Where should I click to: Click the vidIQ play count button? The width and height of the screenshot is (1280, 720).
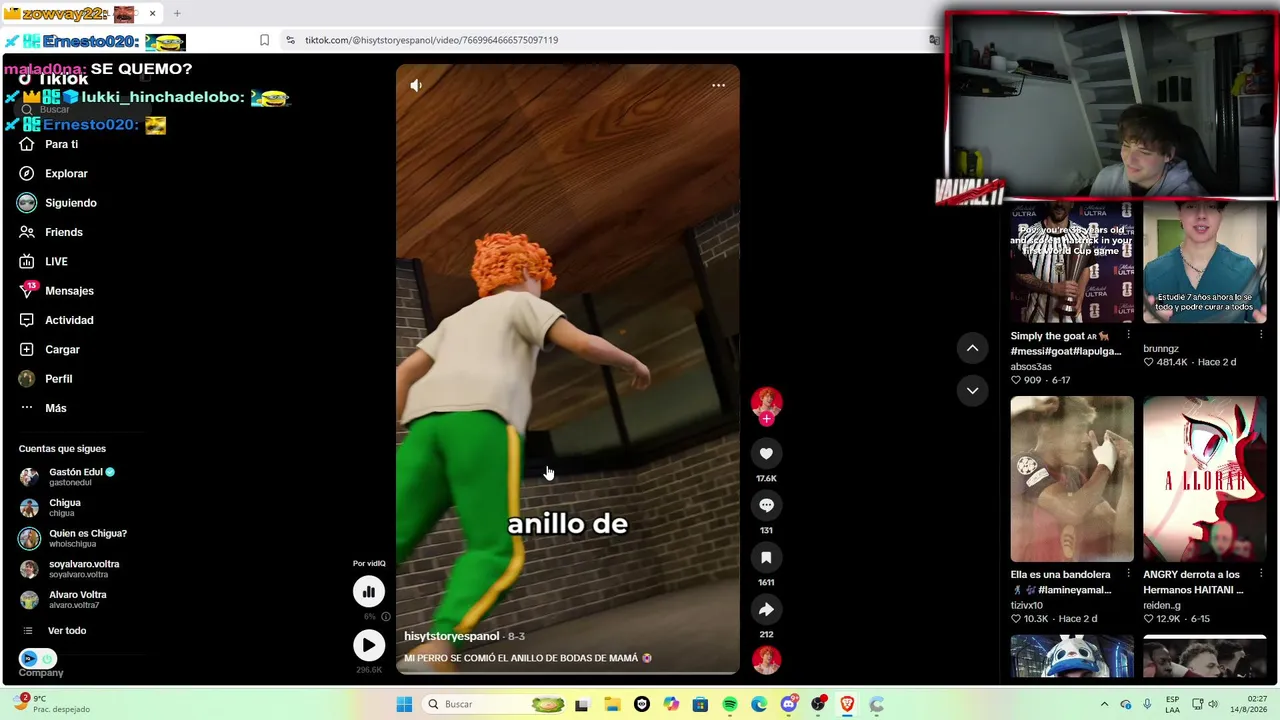pos(369,645)
